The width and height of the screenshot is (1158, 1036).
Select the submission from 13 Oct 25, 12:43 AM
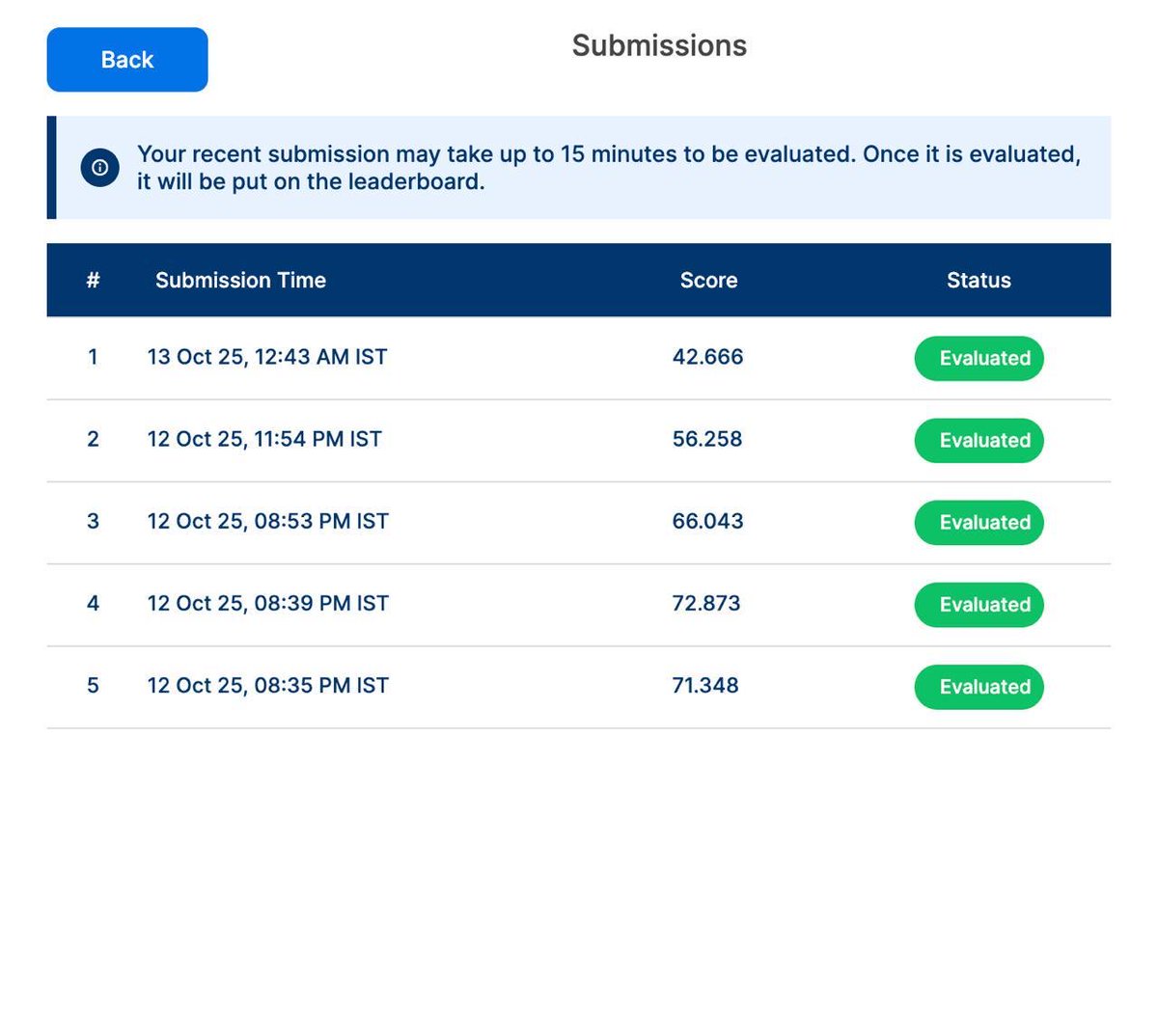tap(267, 357)
